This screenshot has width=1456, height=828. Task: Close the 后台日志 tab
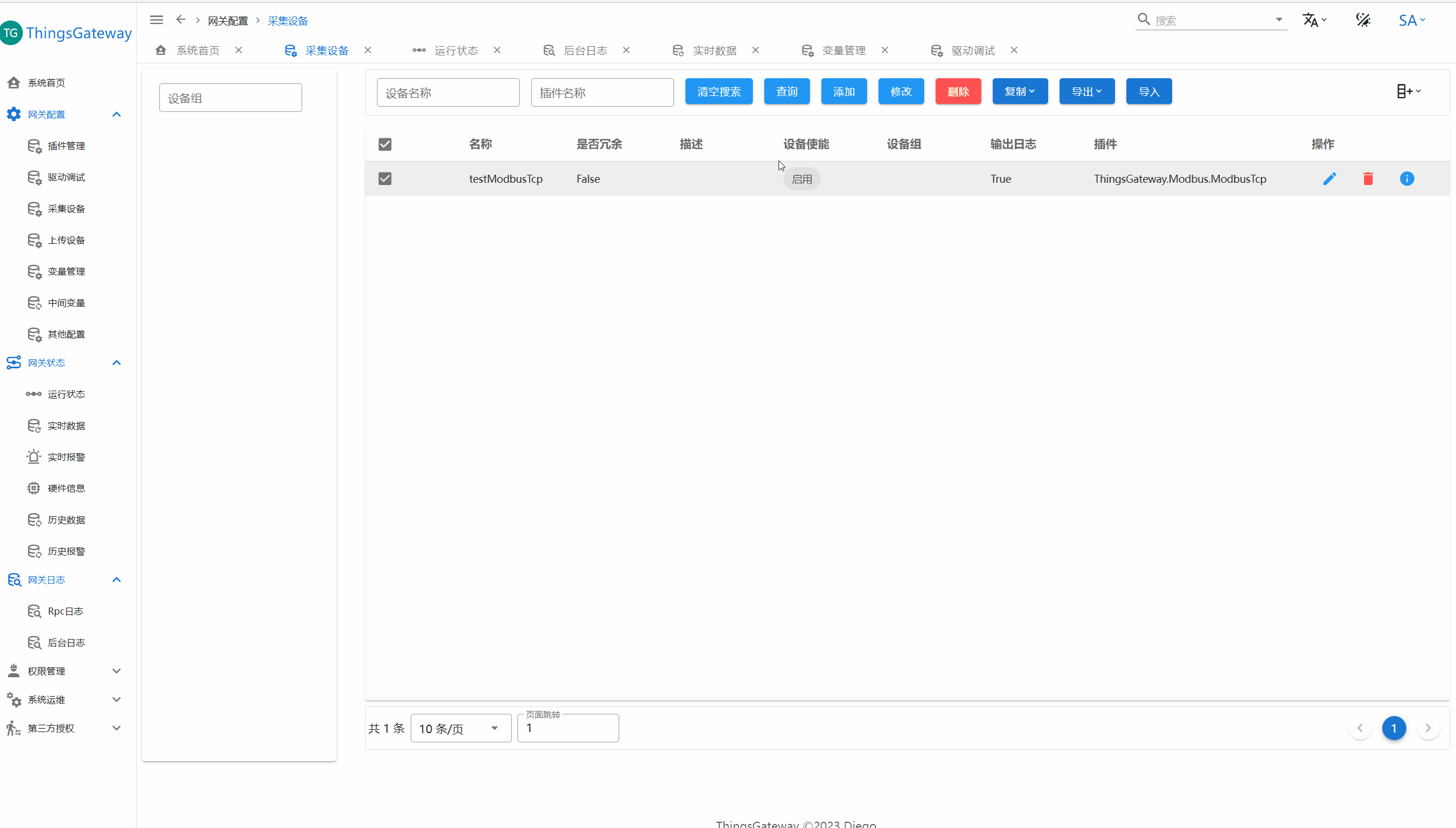[x=626, y=50]
